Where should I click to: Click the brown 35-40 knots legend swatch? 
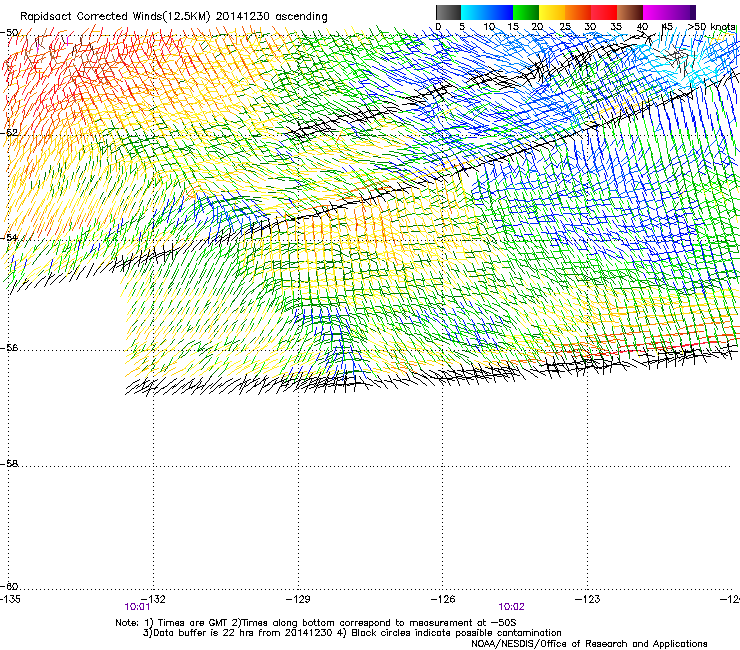[x=630, y=12]
